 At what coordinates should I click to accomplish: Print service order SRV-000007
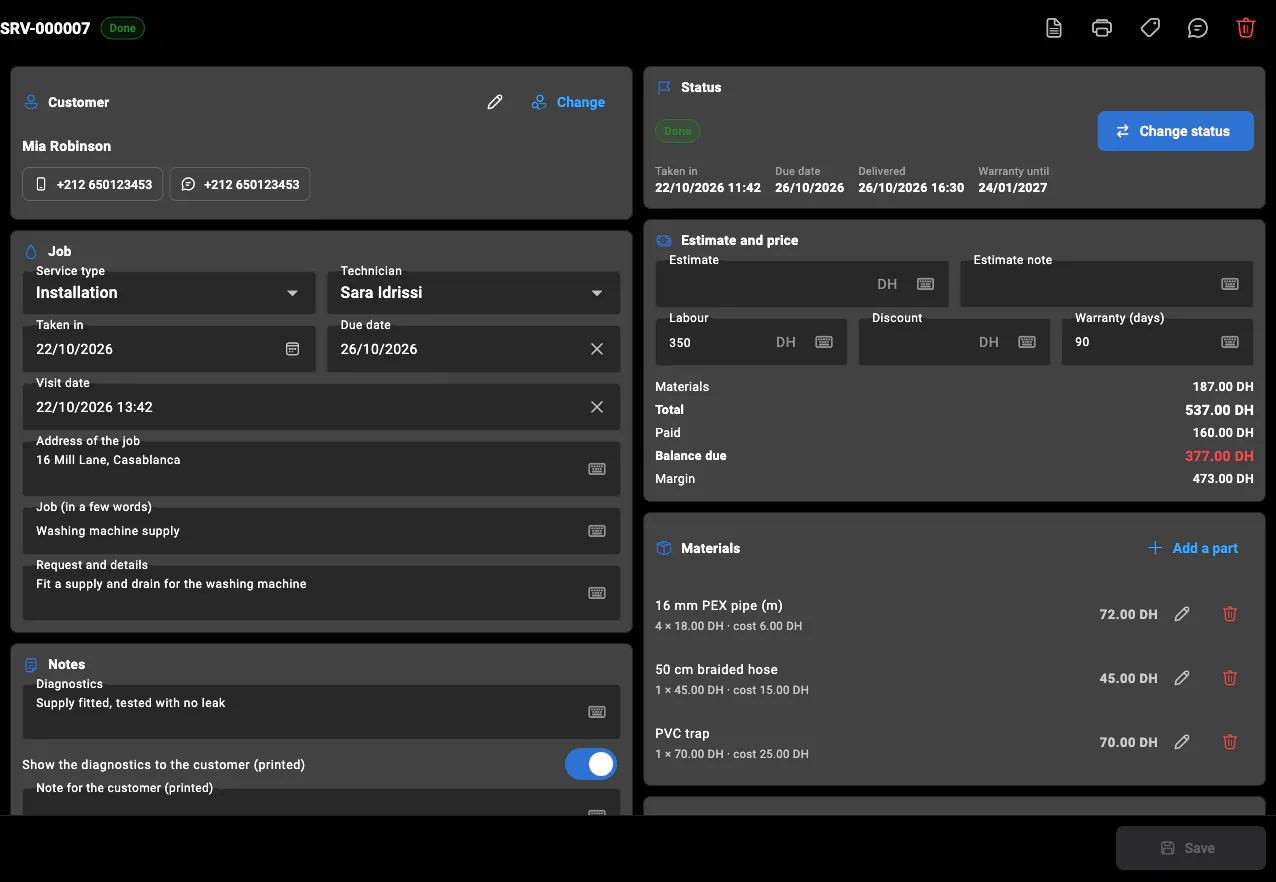[1102, 28]
